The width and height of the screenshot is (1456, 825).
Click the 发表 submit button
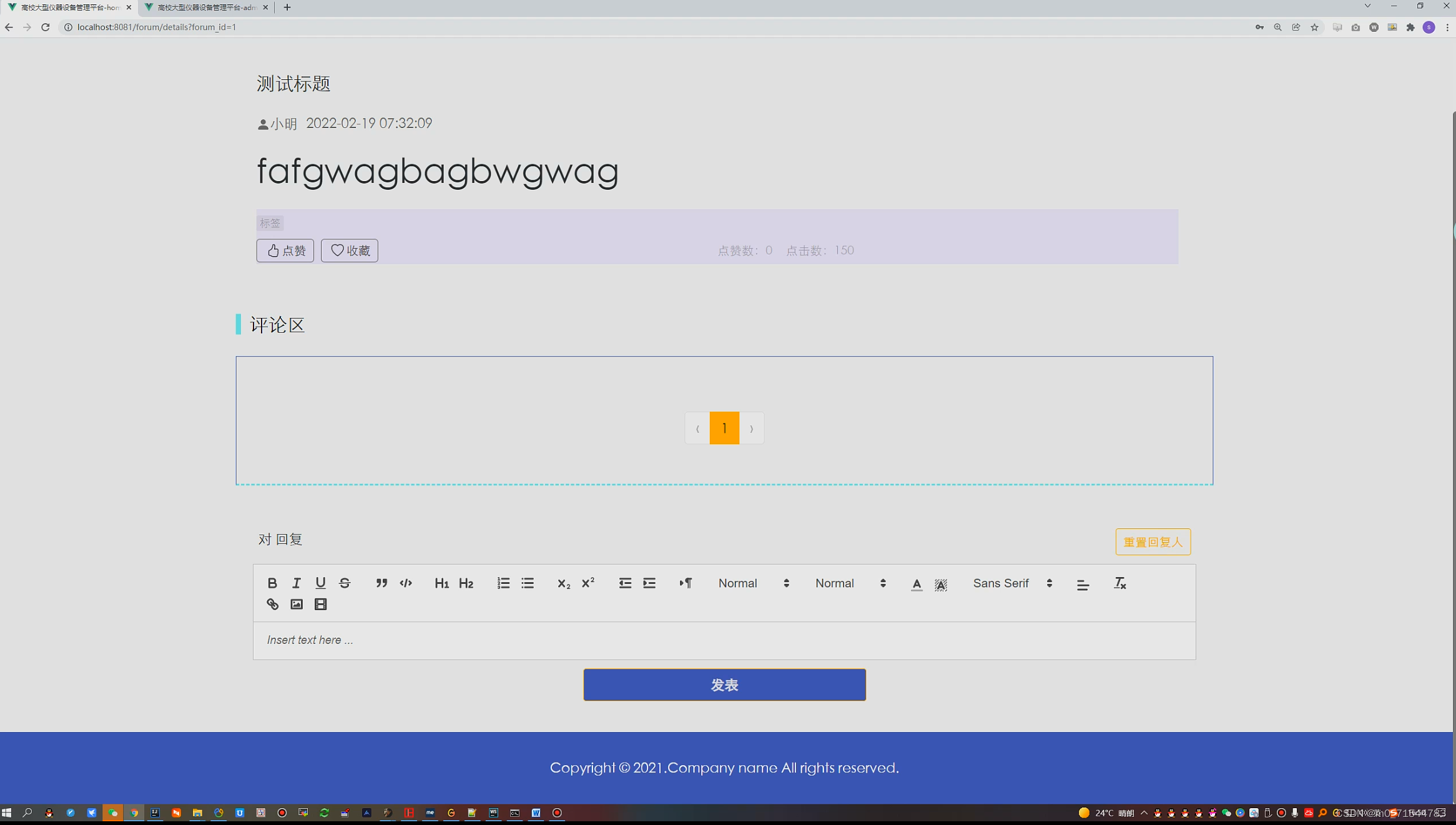tap(724, 684)
